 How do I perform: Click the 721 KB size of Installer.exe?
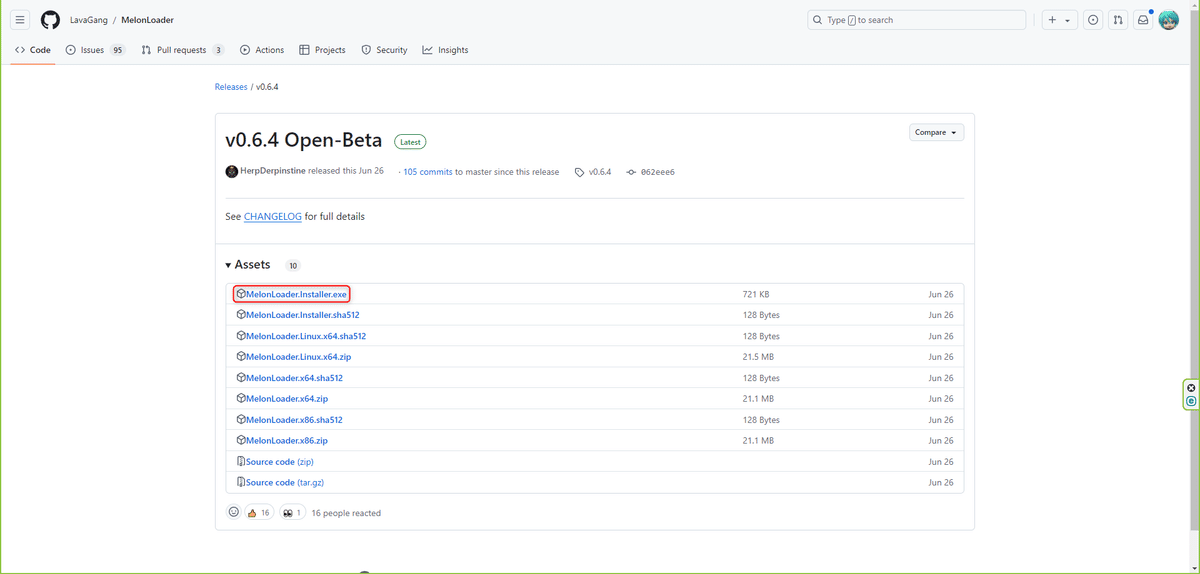tap(756, 294)
